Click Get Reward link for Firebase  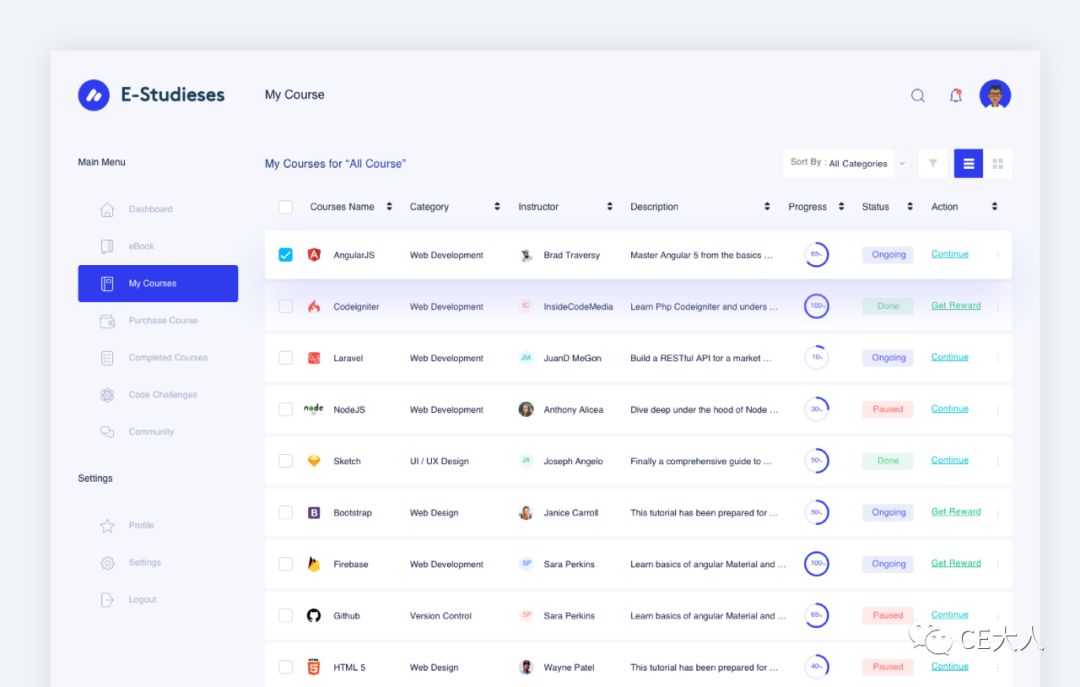point(956,563)
